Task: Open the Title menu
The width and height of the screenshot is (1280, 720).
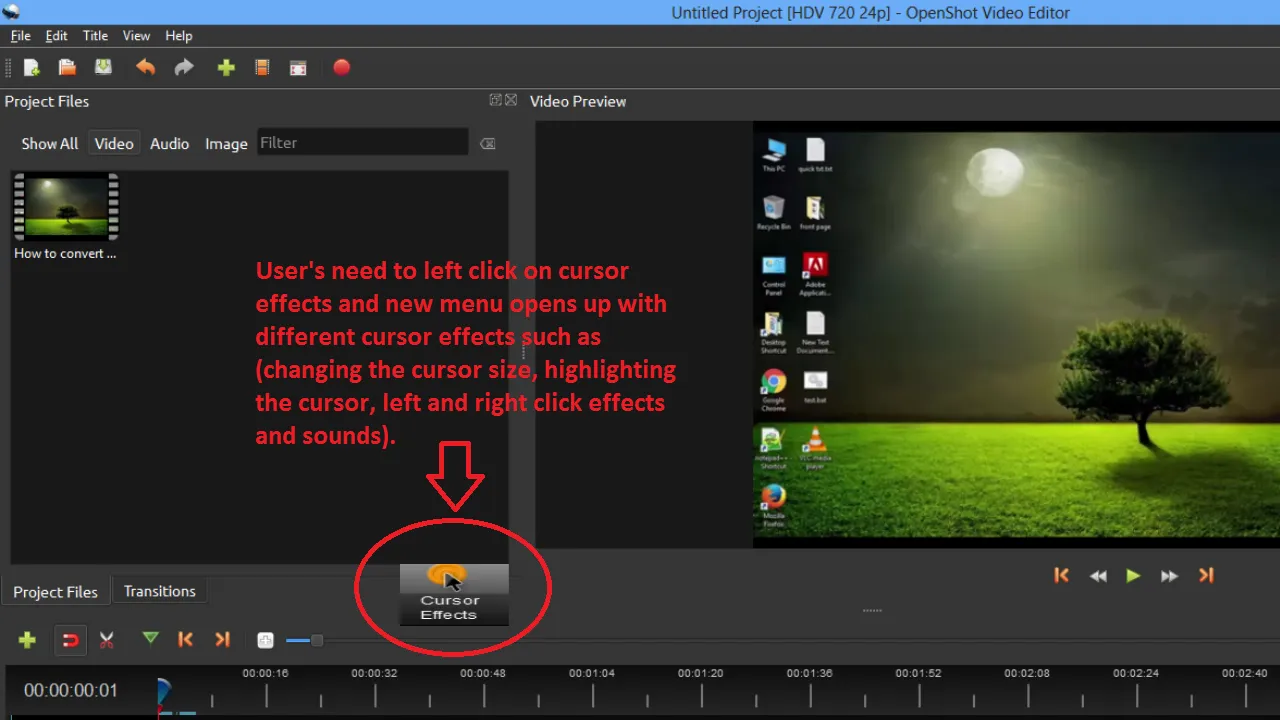Action: (x=95, y=36)
